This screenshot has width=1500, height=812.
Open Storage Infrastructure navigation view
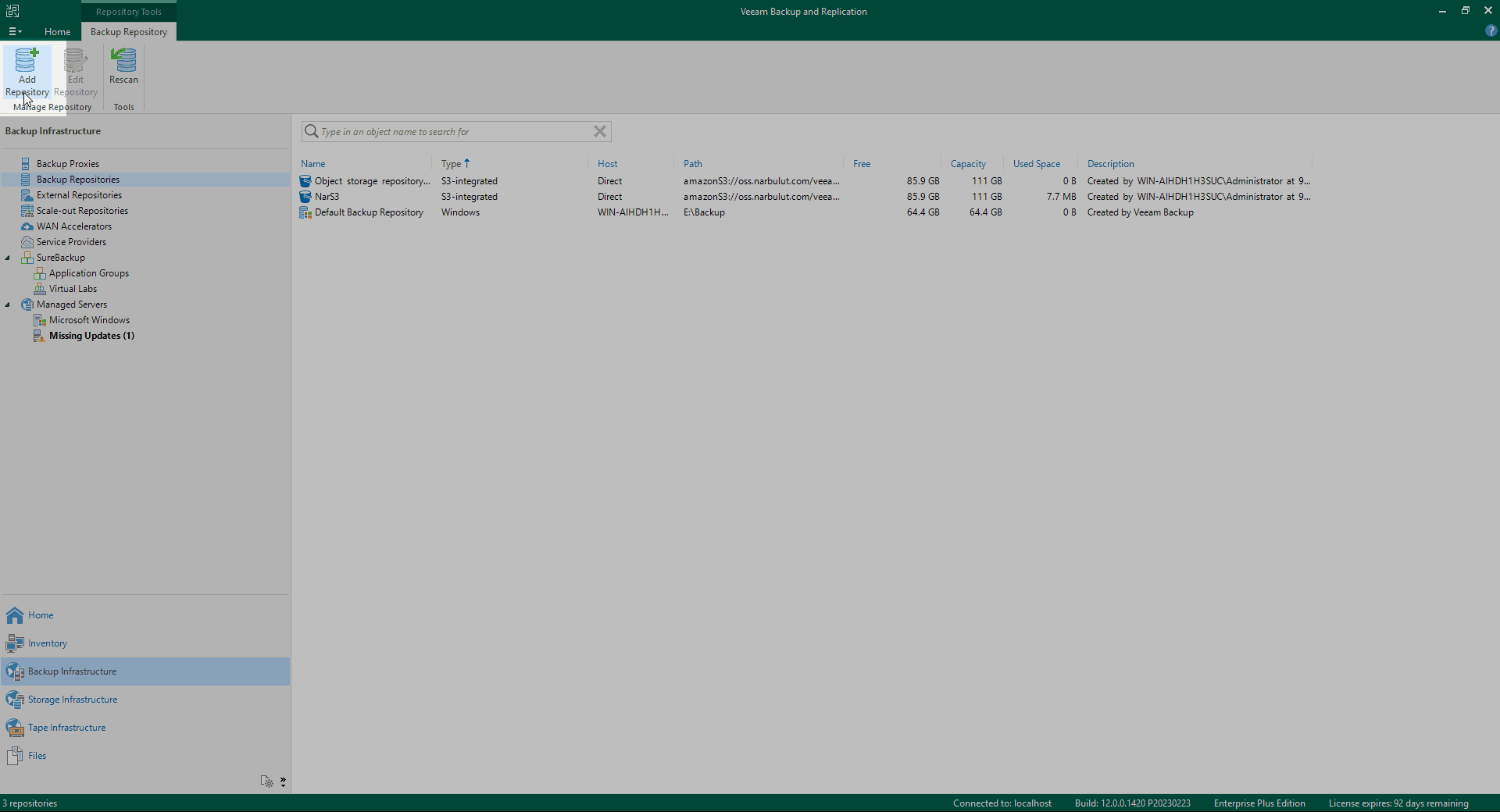72,700
